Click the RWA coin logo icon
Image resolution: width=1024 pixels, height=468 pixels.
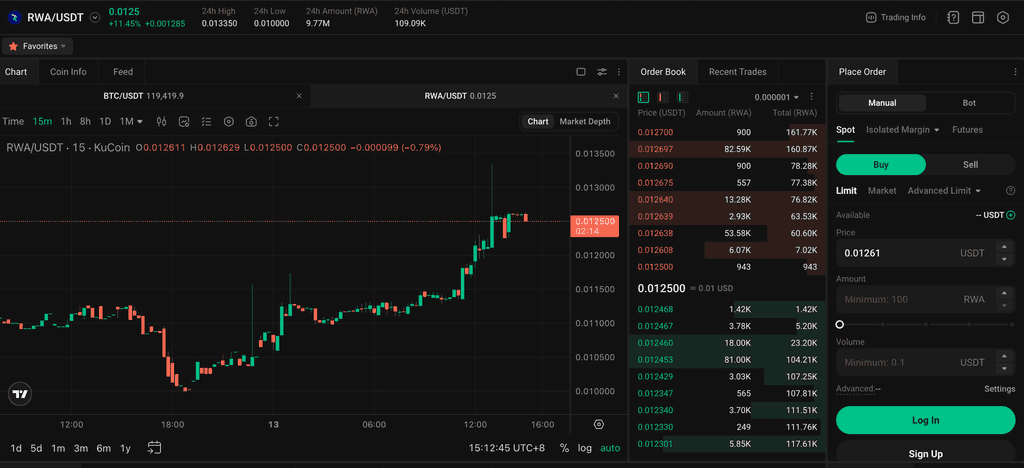click(14, 18)
